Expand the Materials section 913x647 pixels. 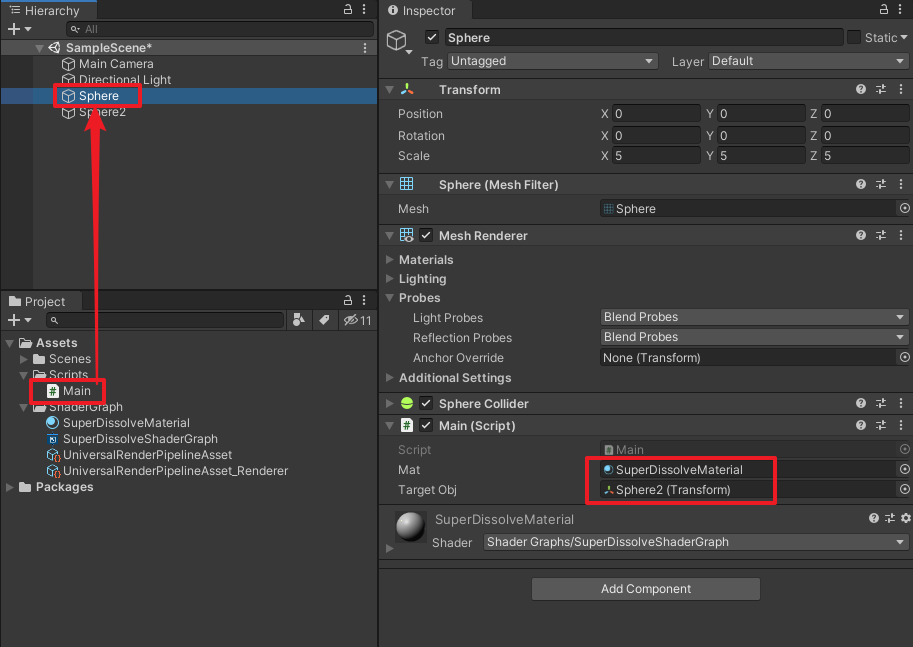[x=390, y=259]
